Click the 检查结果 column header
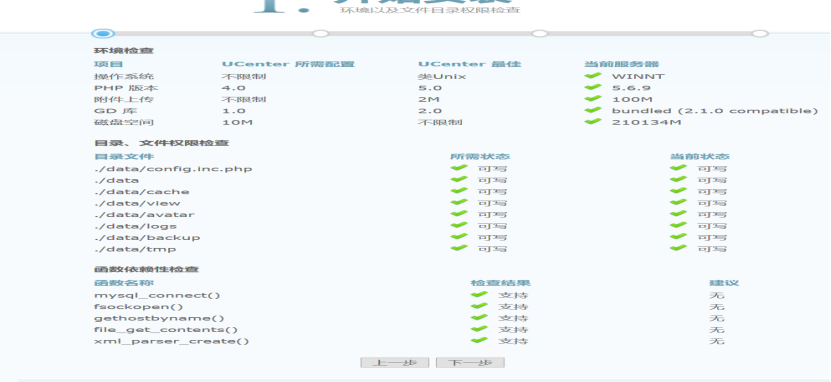831x382 pixels. [501, 283]
